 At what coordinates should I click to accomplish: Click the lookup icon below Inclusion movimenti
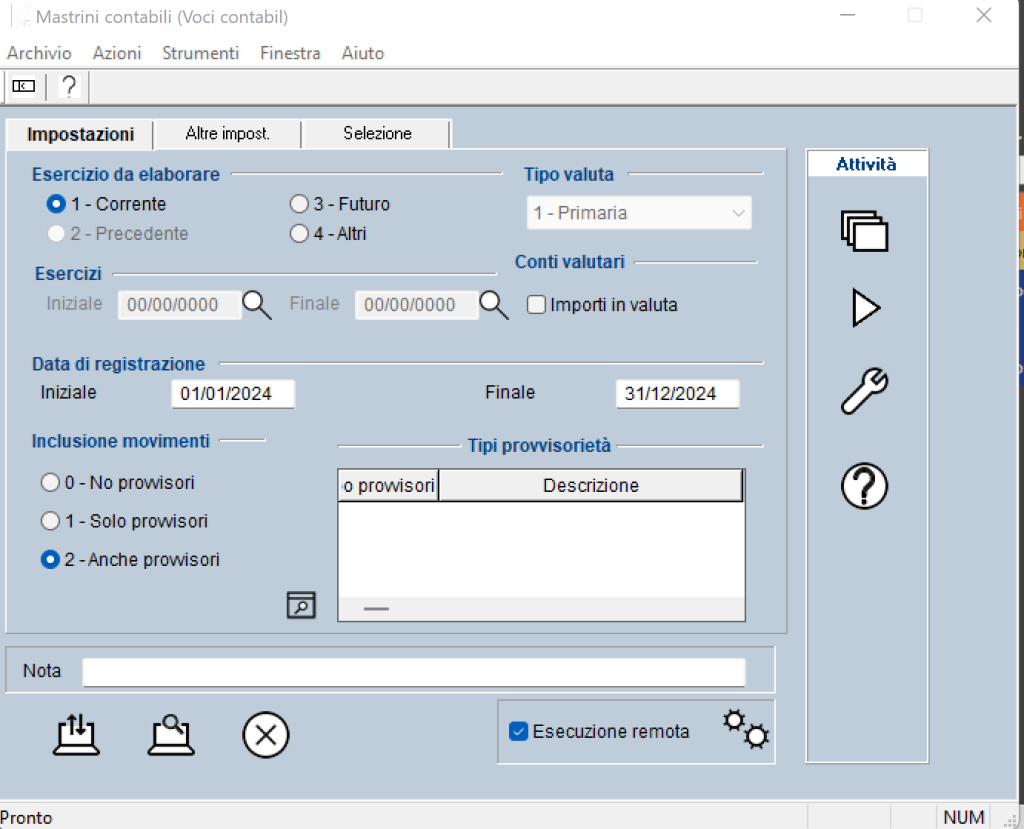(x=301, y=604)
